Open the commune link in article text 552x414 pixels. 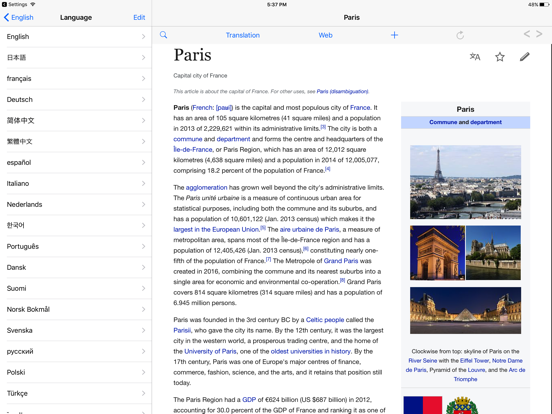188,139
